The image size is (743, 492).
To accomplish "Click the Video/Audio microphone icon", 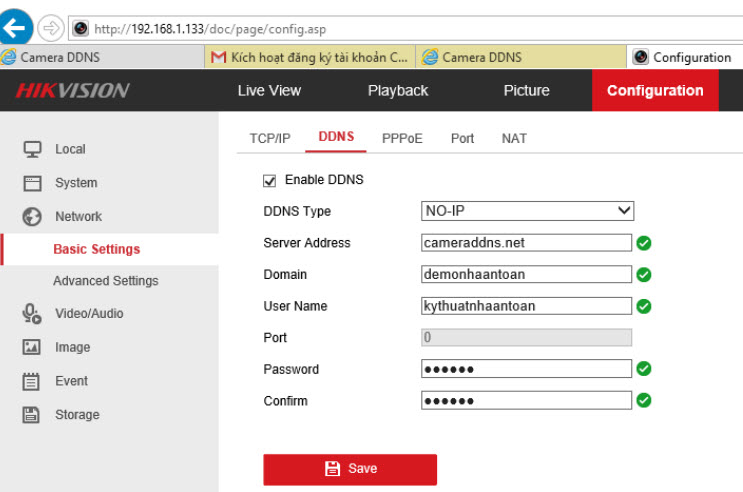I will pos(32,314).
